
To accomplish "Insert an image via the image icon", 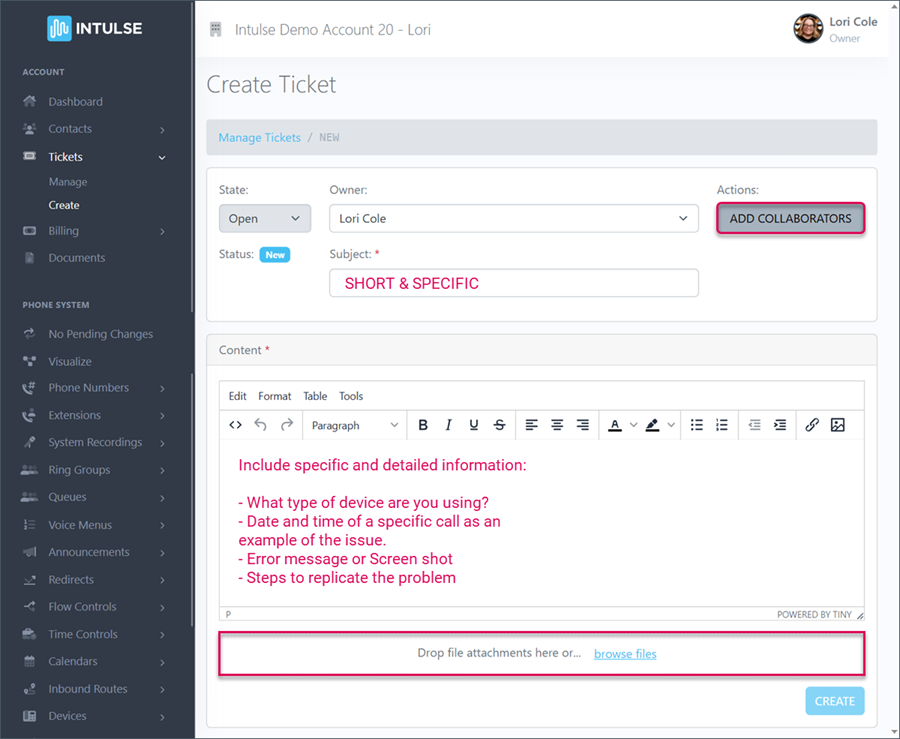I will [838, 425].
